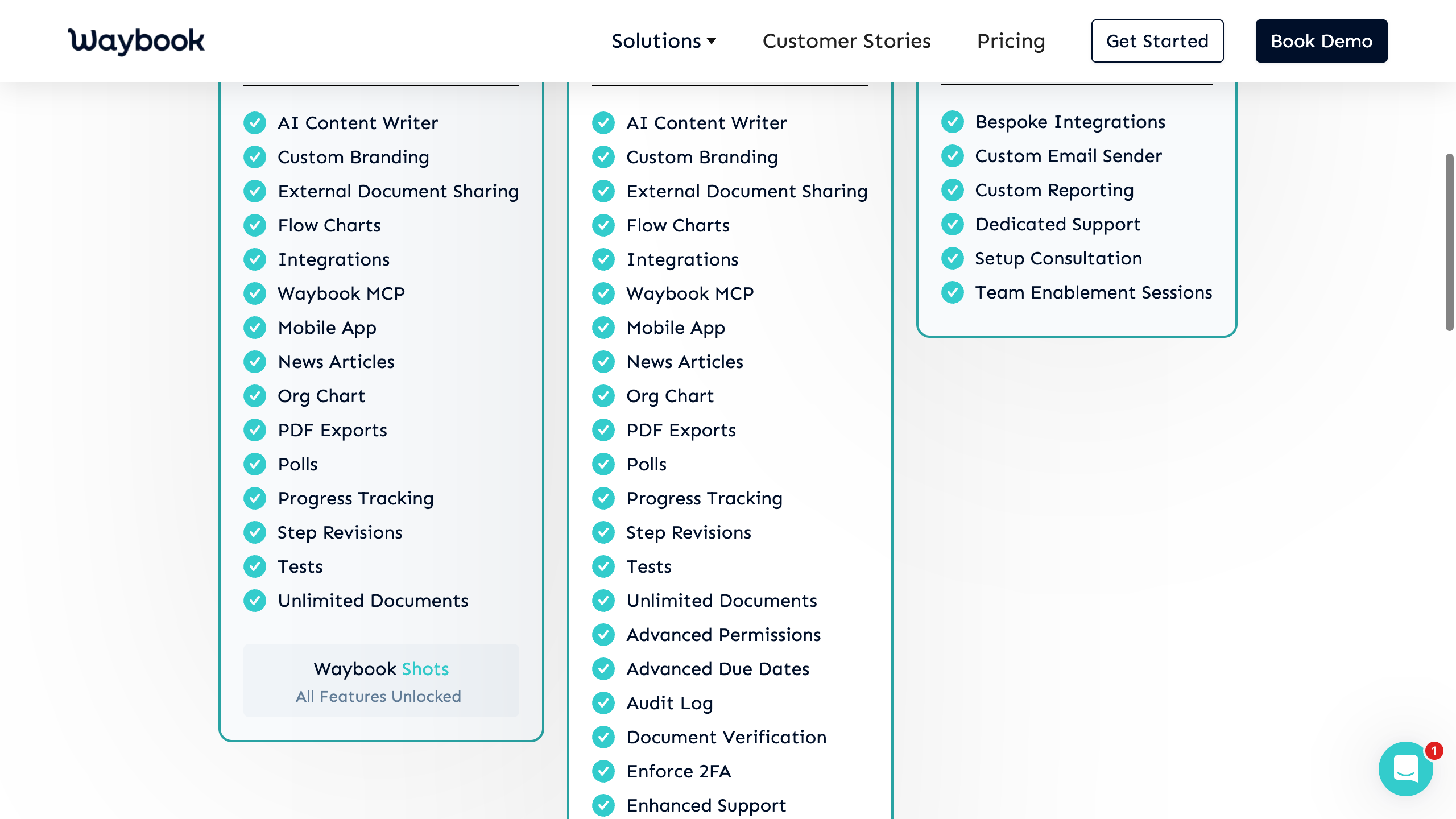Click the checkmark beside Bespoke Integrations
The image size is (1456, 819).
[952, 122]
